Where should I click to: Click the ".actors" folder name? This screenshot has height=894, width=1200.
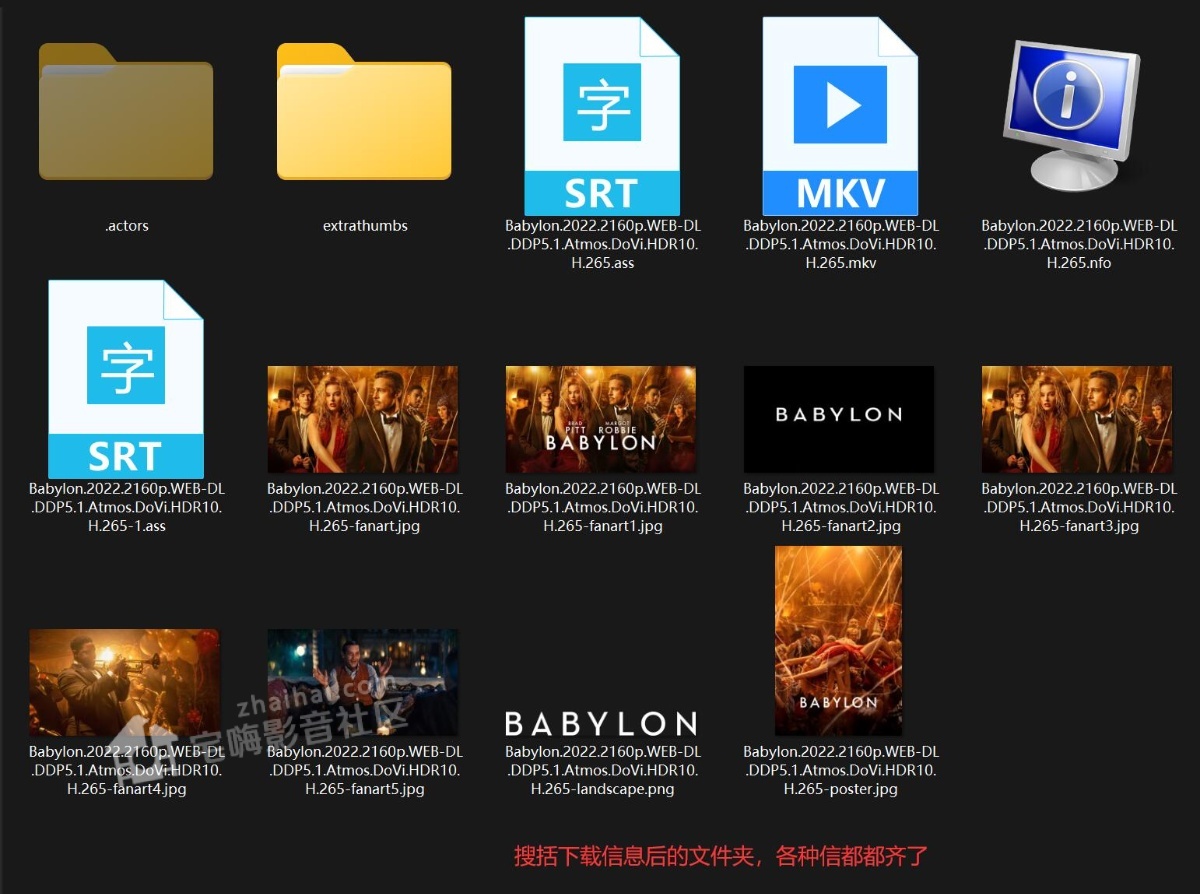[x=127, y=226]
